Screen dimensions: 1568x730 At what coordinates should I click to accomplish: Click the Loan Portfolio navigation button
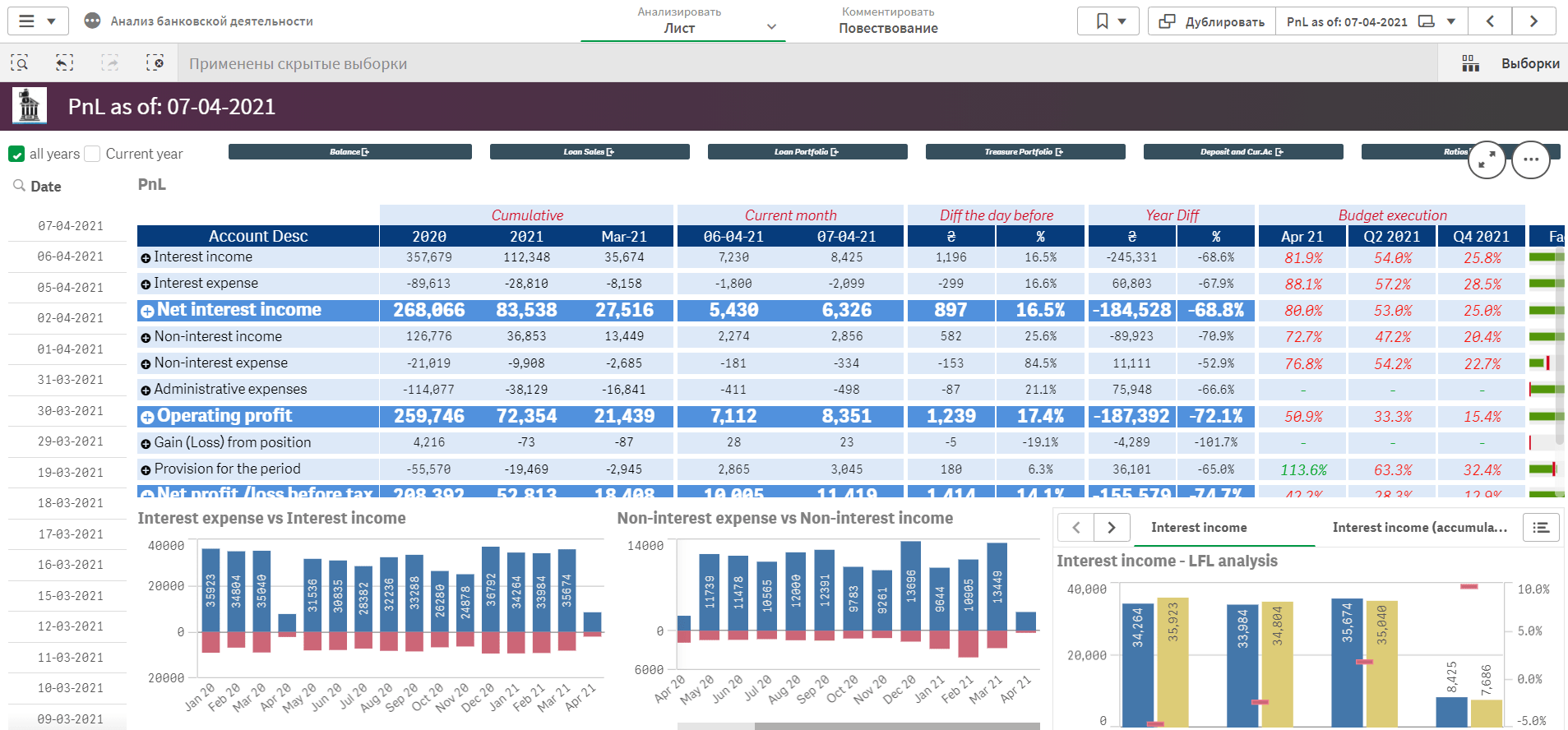pos(807,152)
